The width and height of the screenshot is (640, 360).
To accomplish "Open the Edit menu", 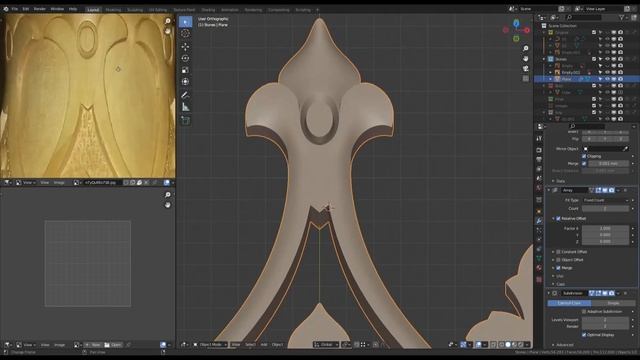I will point(26,9).
